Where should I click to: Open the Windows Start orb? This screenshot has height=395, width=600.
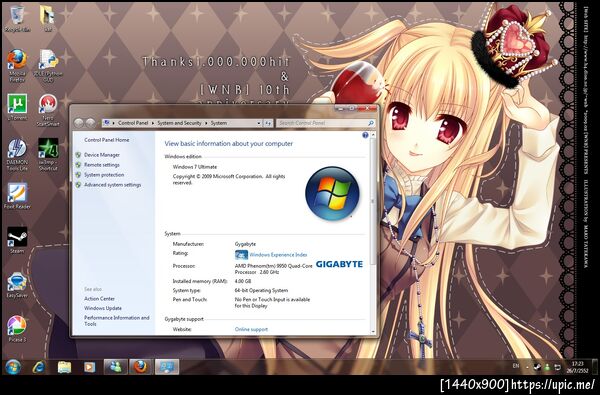[x=13, y=367]
